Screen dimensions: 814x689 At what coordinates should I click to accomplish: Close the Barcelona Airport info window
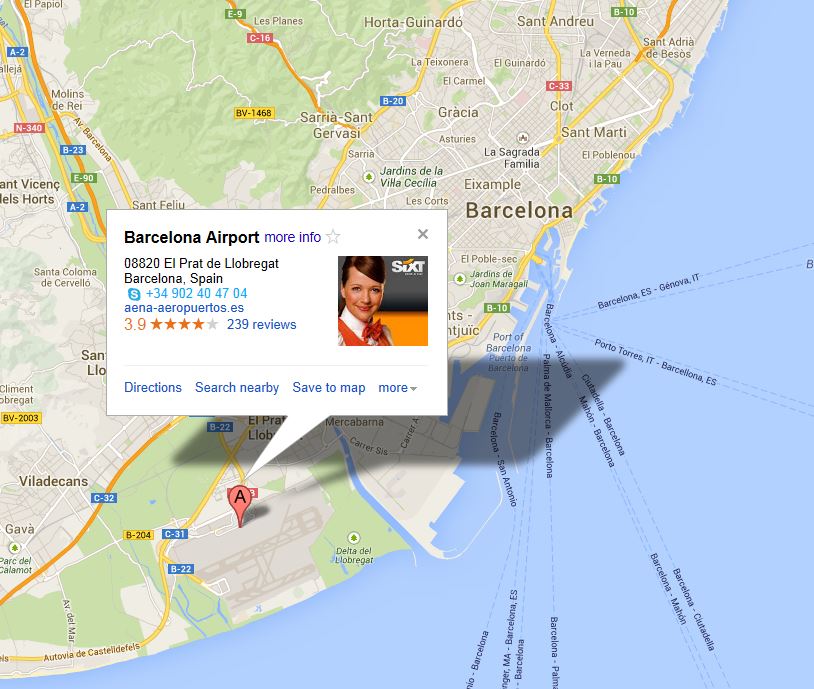pos(423,234)
